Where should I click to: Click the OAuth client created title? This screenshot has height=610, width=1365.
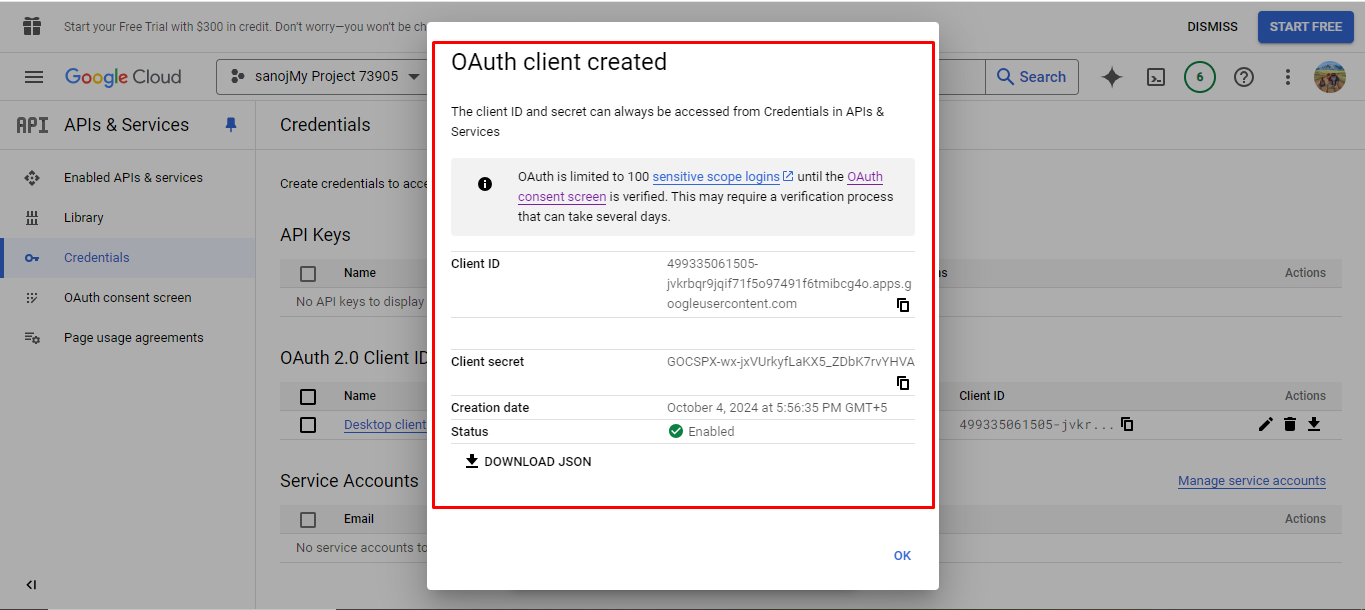559,62
